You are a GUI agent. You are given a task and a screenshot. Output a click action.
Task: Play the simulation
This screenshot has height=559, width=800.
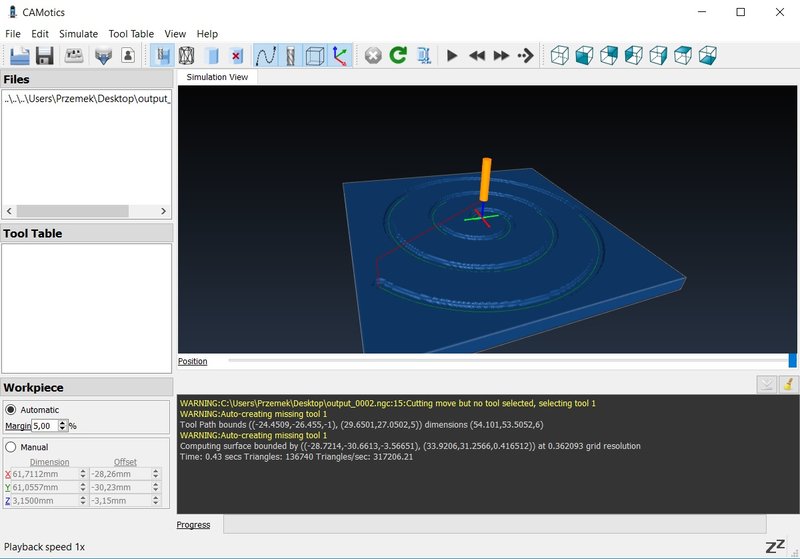click(452, 55)
